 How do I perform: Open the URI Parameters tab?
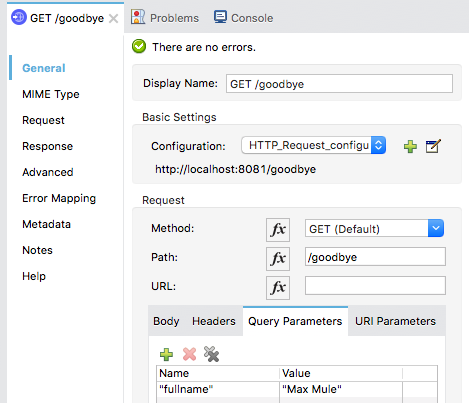395,321
